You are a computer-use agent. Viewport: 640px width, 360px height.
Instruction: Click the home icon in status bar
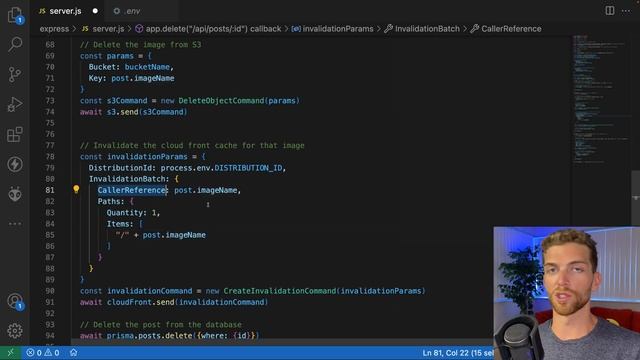tap(73, 352)
